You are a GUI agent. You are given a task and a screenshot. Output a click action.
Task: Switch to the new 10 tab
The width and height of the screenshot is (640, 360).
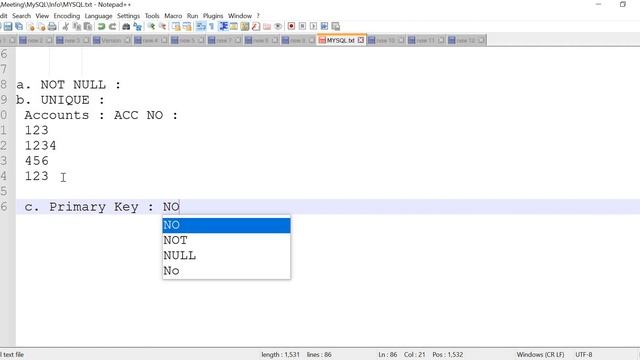click(385, 40)
